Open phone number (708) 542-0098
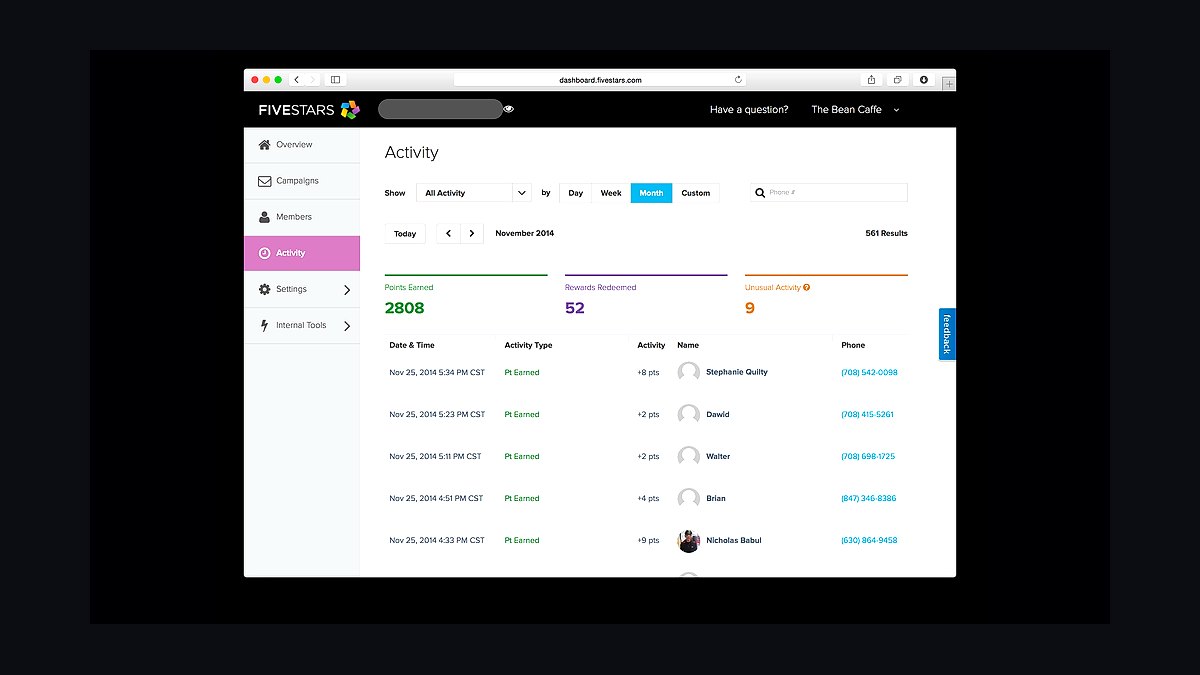Image resolution: width=1200 pixels, height=675 pixels. tap(869, 373)
